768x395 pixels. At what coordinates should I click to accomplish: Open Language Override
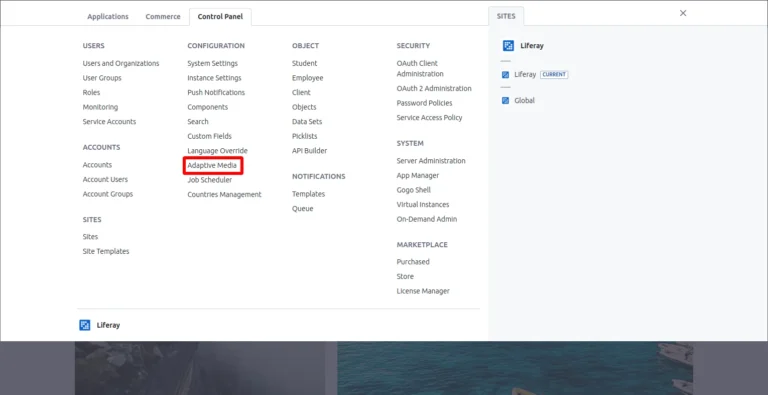(217, 151)
